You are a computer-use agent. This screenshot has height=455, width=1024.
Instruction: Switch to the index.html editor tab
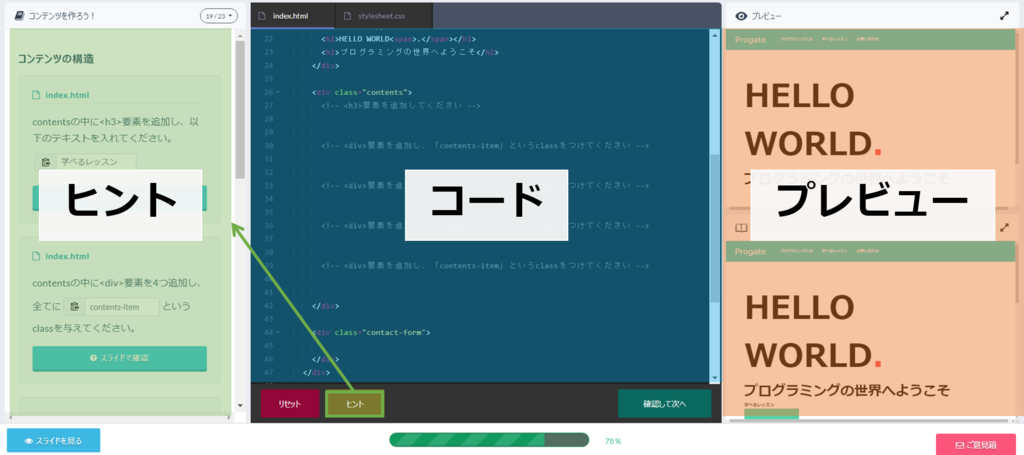292,16
